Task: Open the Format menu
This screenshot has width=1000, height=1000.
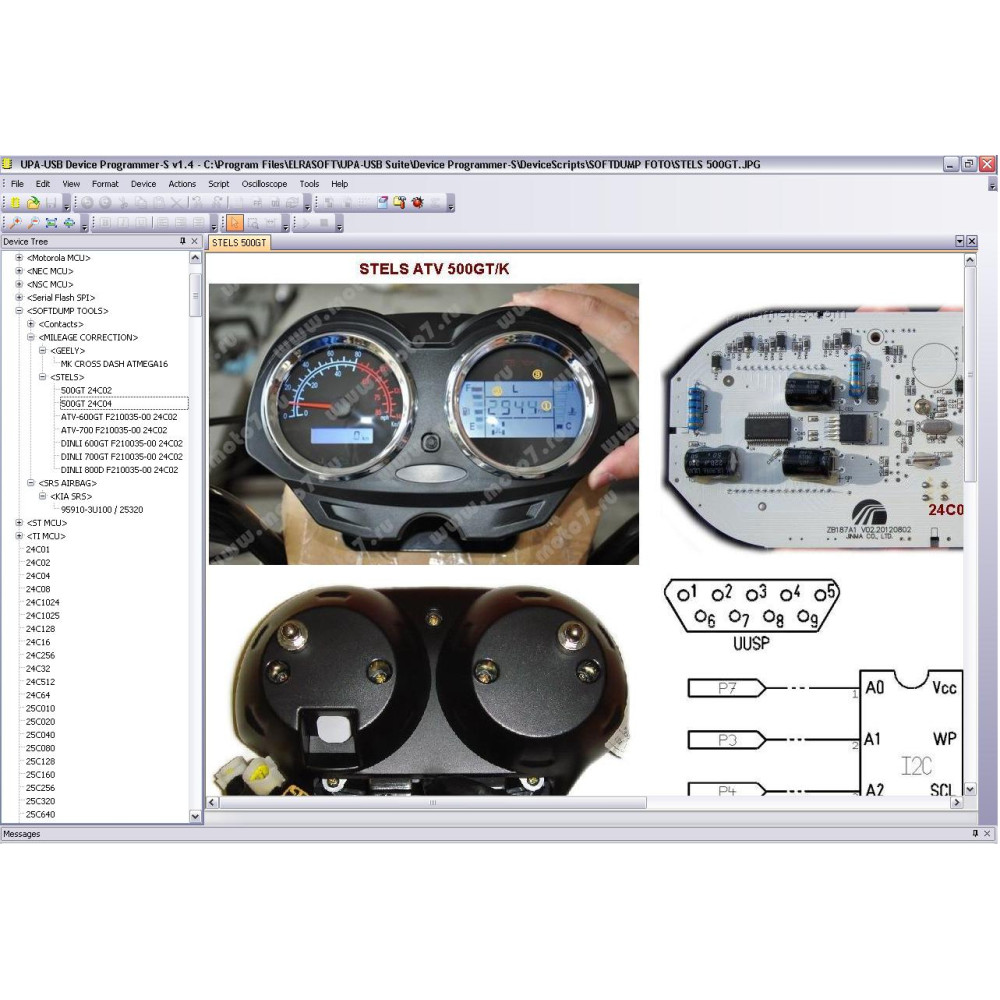Action: pyautogui.click(x=105, y=184)
